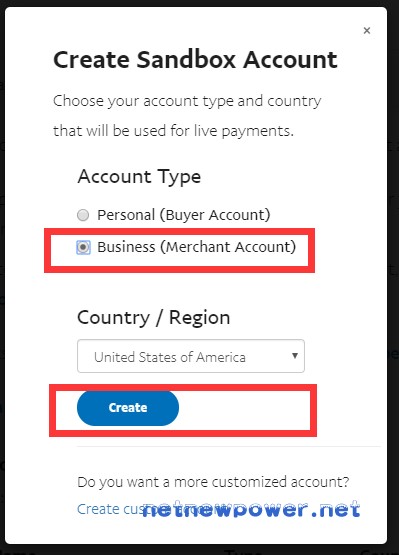Click the Business (Merchant Account) label text
The image size is (399, 555).
point(196,247)
